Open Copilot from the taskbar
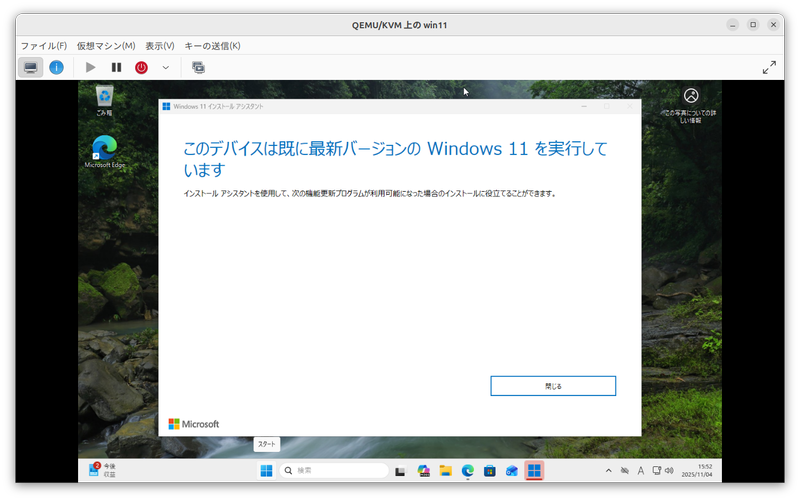This screenshot has height=500, width=800. 423,470
